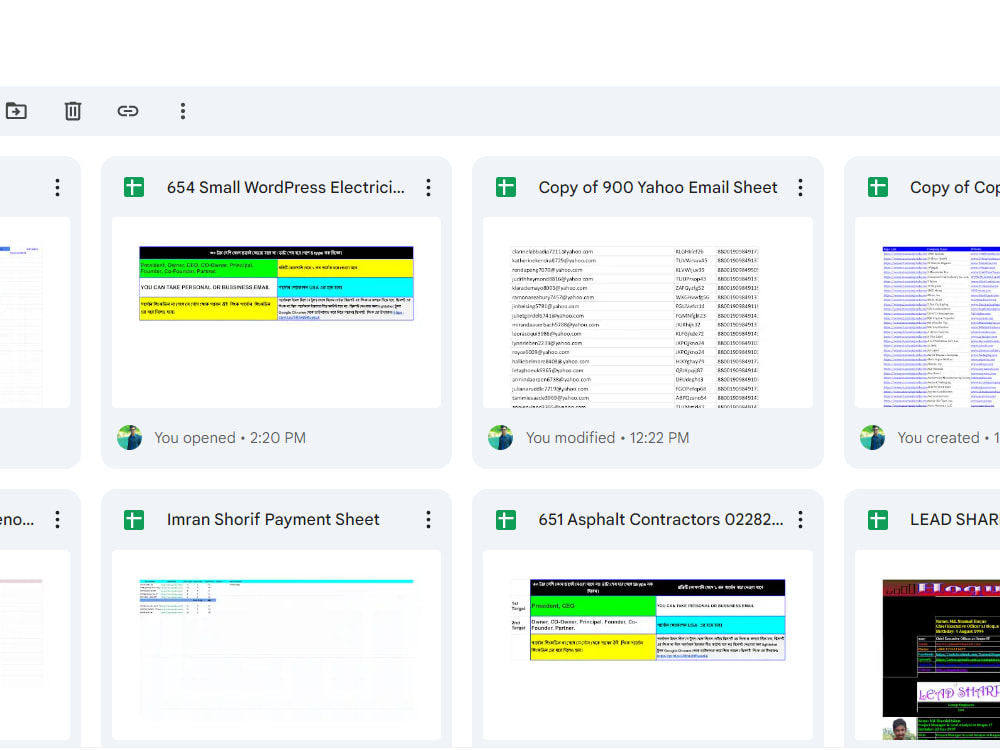Open 654 Small WordPress Electrici preview thumbnail
The image size is (1000, 750).
point(276,312)
